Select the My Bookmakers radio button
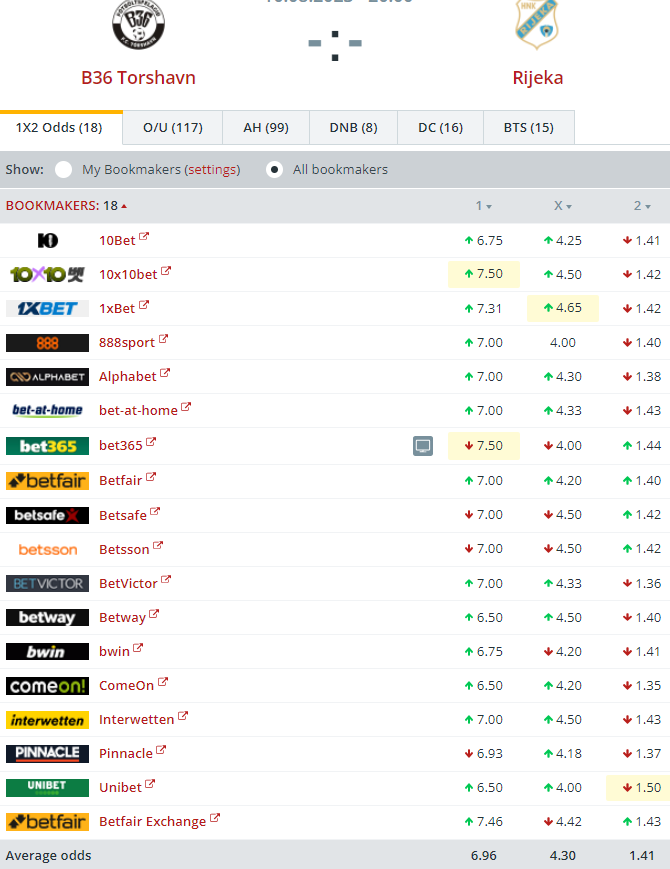670x869 pixels. [x=63, y=170]
